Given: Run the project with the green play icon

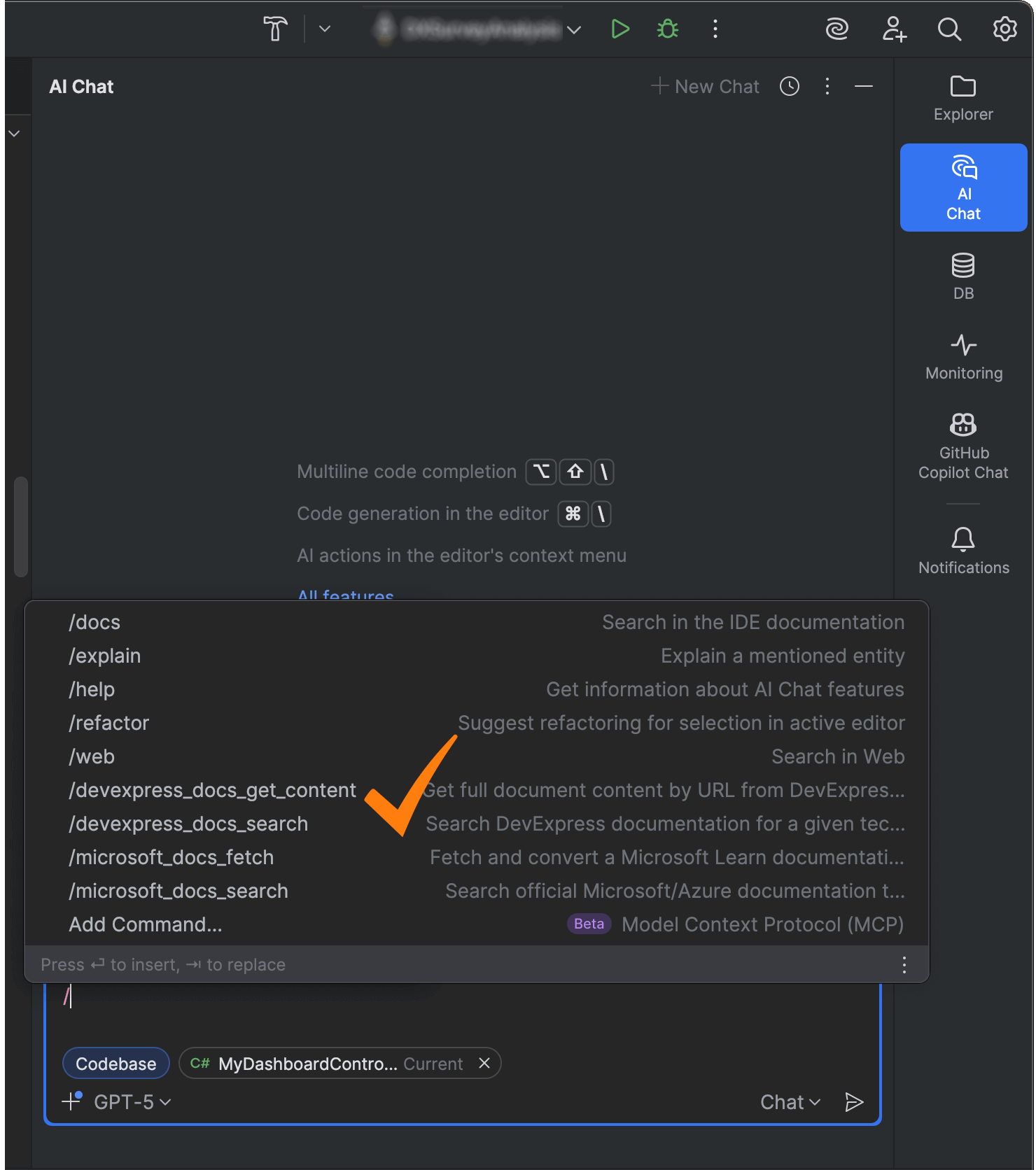Looking at the screenshot, I should 620,29.
